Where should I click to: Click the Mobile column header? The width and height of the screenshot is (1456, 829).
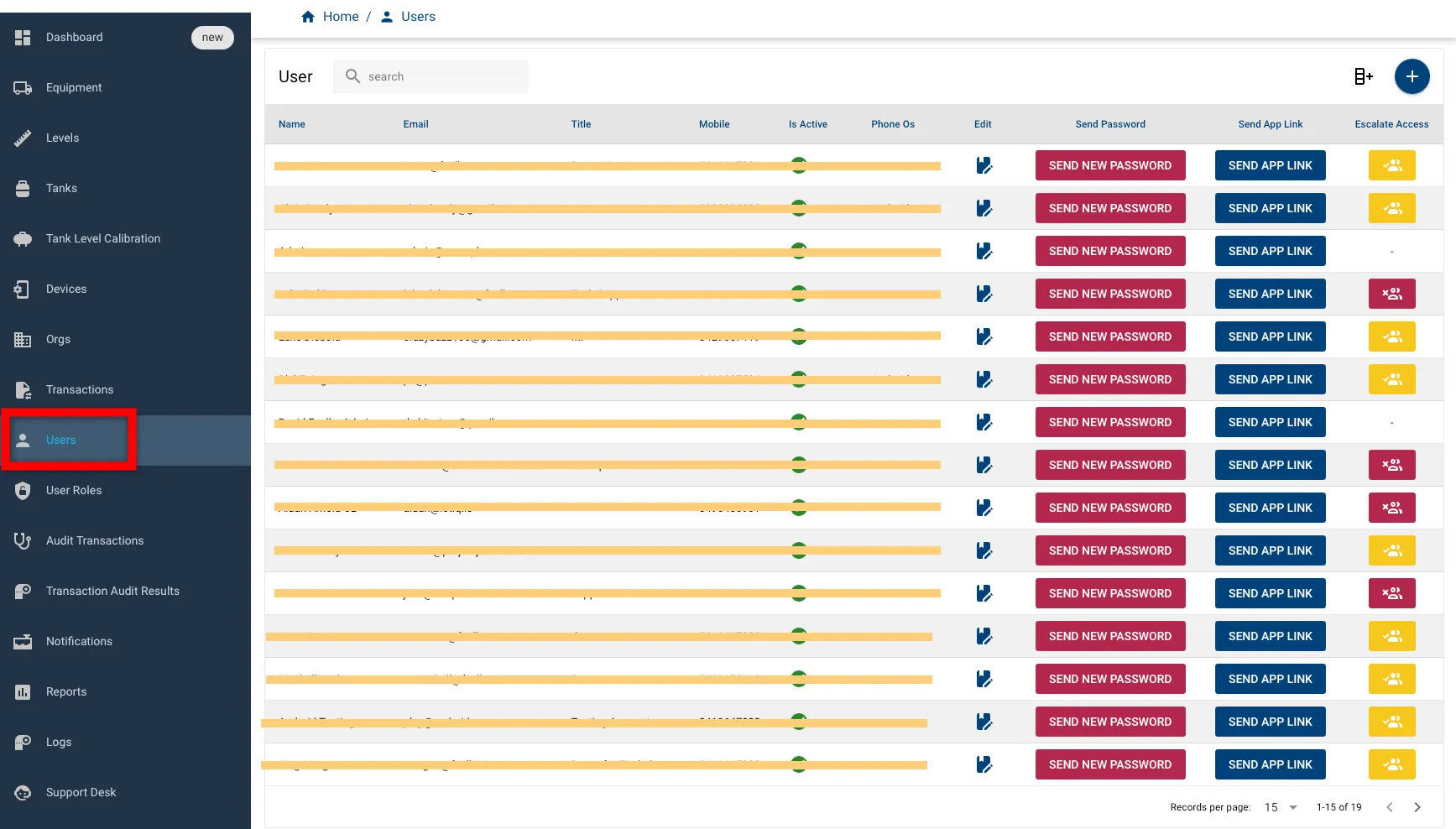coord(714,124)
